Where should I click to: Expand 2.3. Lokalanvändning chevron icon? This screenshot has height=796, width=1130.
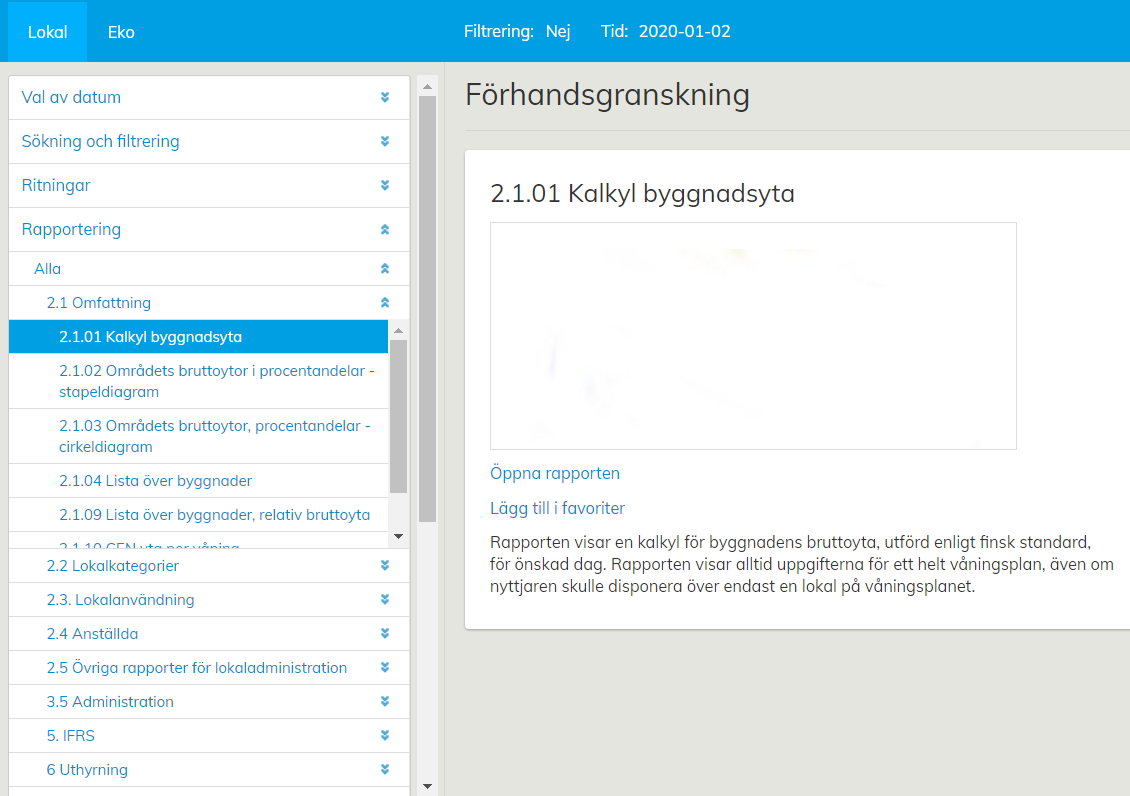click(x=385, y=600)
